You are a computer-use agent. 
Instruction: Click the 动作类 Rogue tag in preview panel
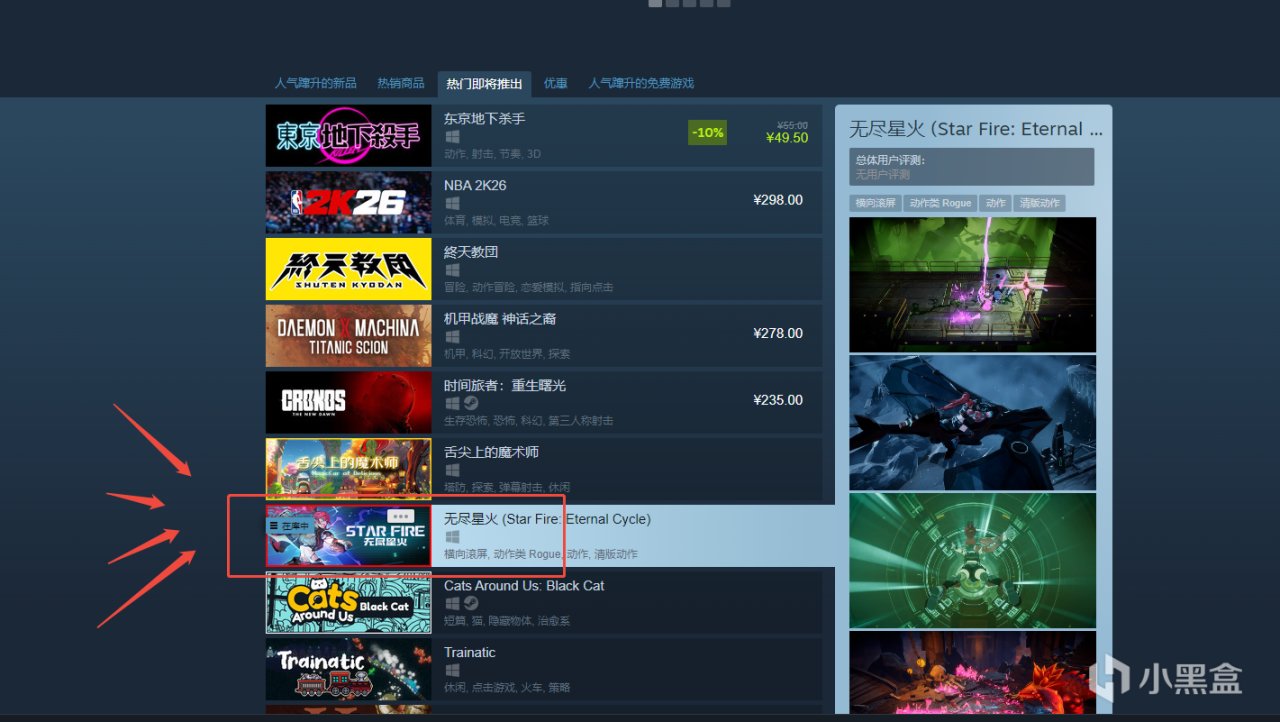point(940,203)
